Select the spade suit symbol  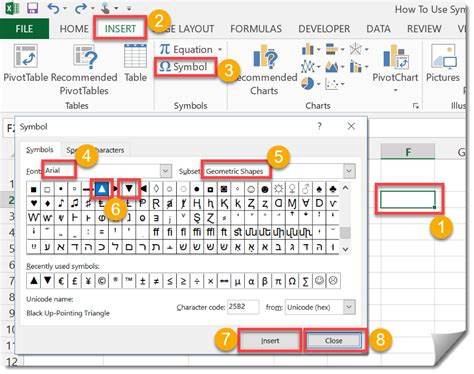319,189
